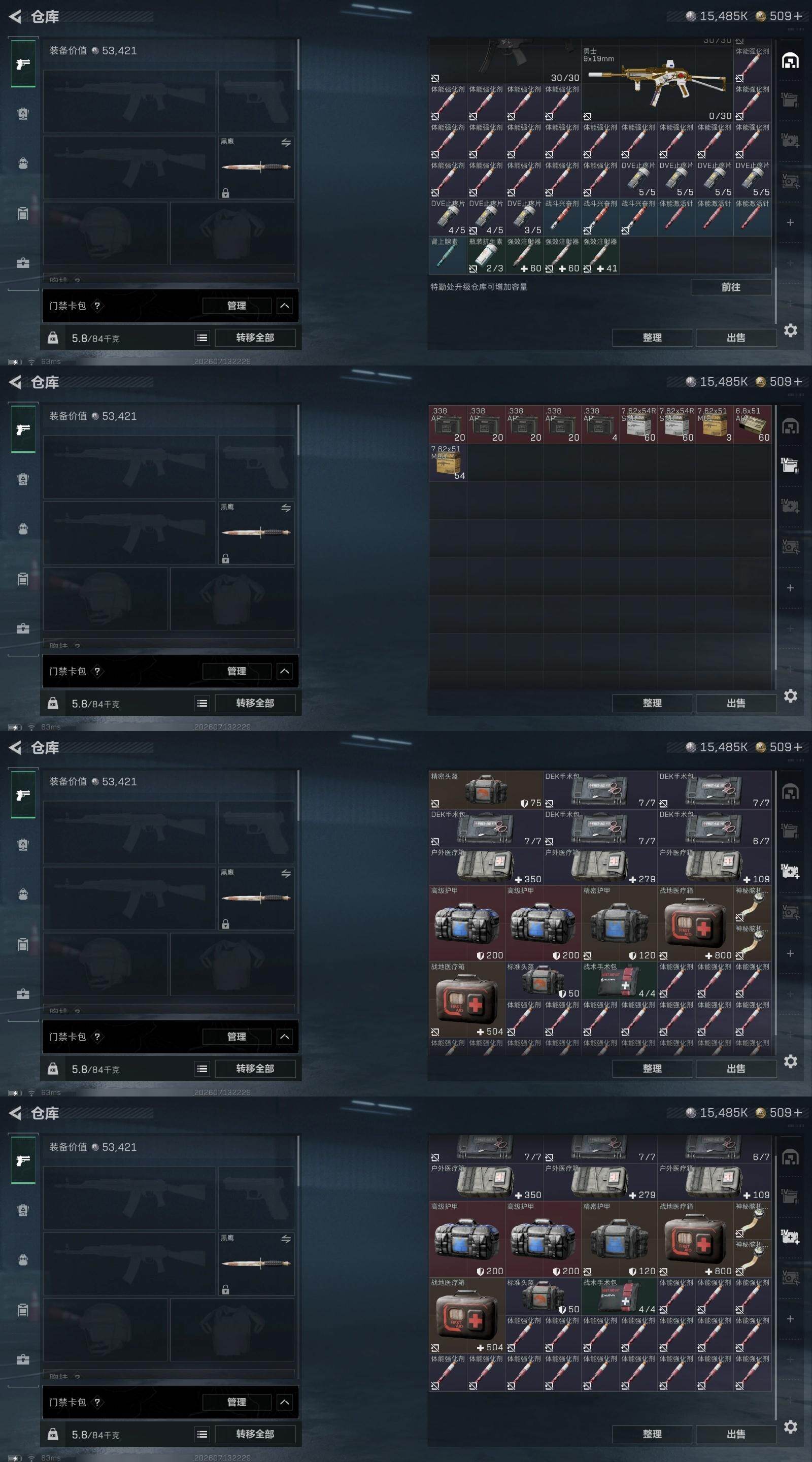This screenshot has height=1462, width=812.
Task: Click the highlighted weapons sidebar icon in ammo view
Action: [23, 429]
